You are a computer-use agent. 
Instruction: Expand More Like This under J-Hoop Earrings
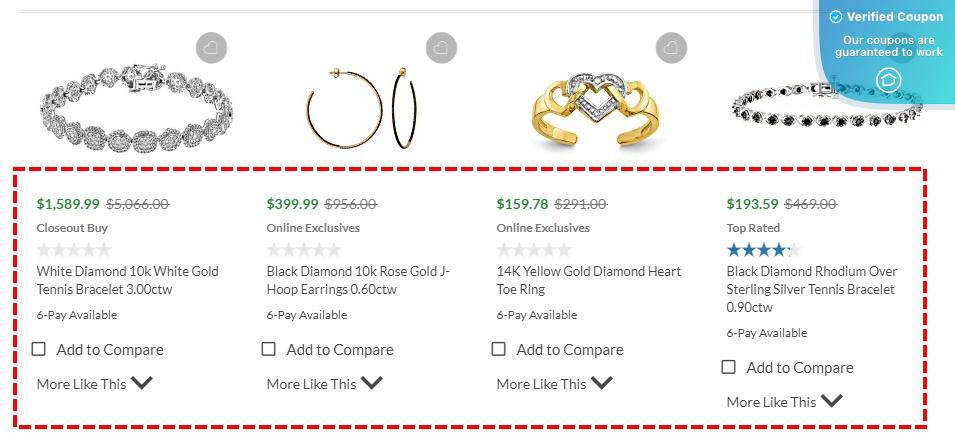click(x=324, y=383)
